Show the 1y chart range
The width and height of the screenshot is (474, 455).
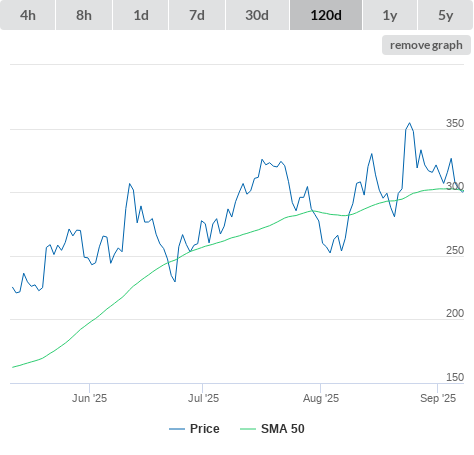click(x=390, y=15)
